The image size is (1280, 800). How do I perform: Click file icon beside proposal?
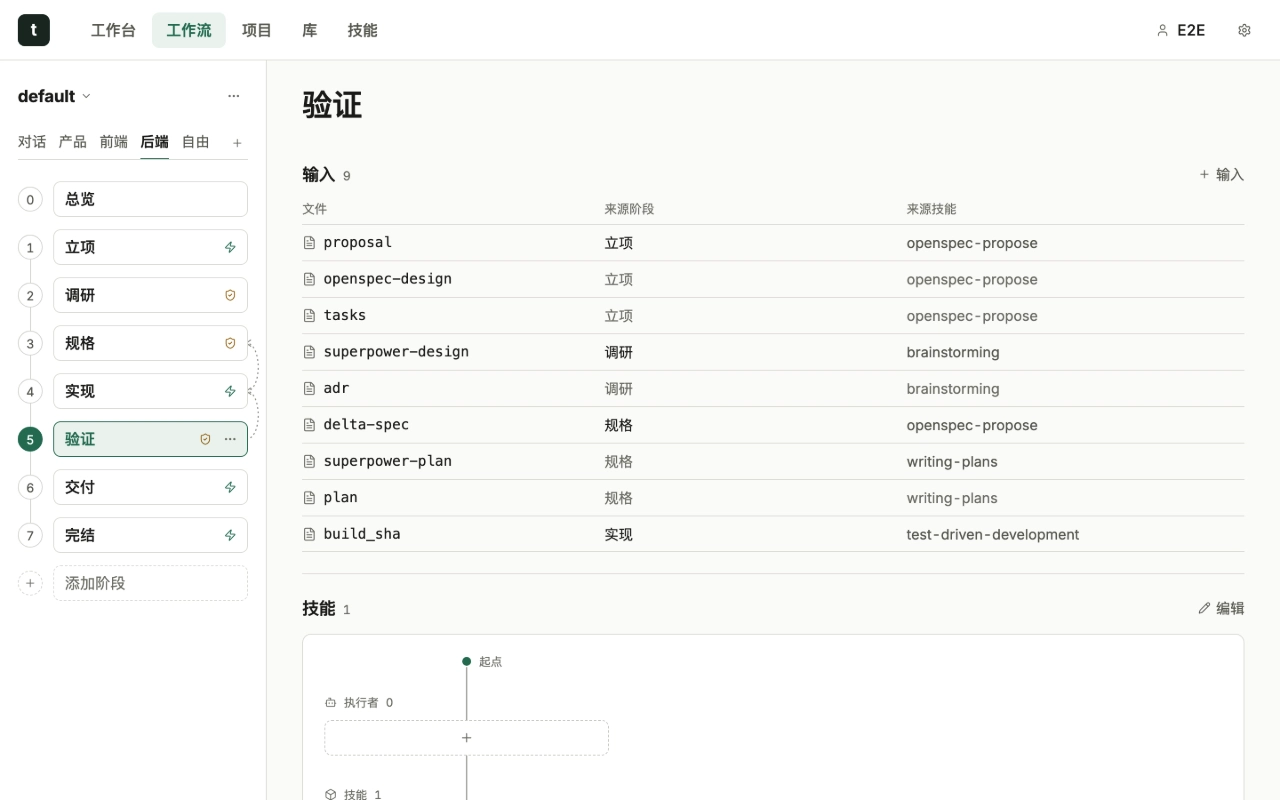(x=309, y=243)
